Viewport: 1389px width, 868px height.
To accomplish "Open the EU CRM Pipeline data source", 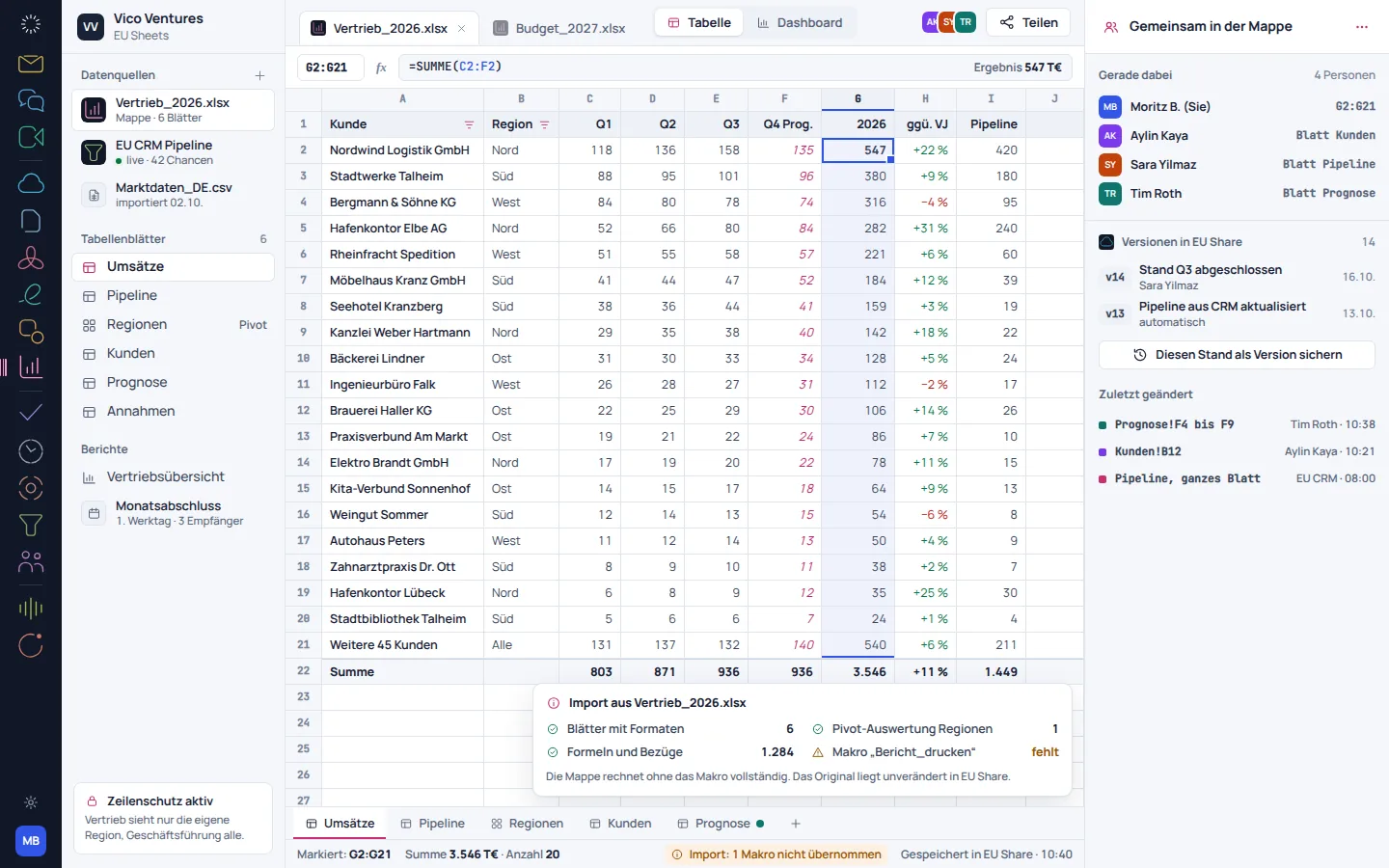I will 173,152.
